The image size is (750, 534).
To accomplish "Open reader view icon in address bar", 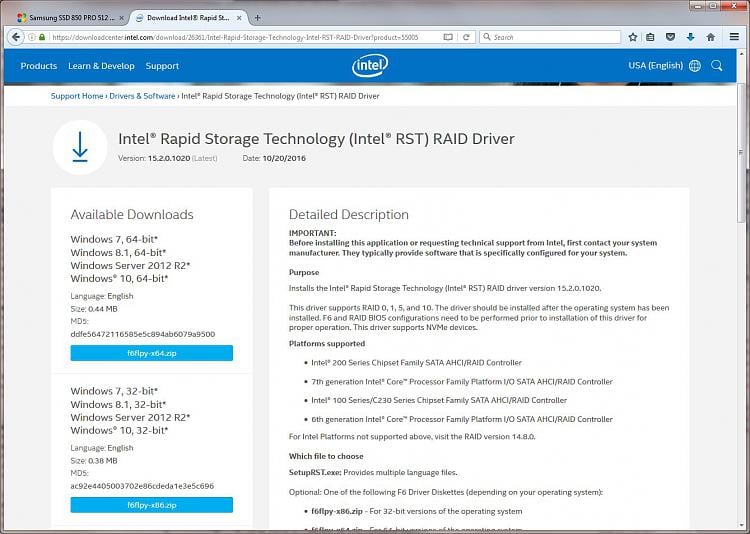I will click(448, 37).
